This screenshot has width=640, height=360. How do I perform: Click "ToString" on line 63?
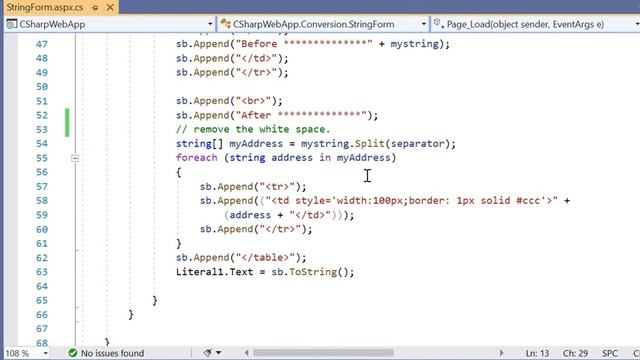(313, 272)
